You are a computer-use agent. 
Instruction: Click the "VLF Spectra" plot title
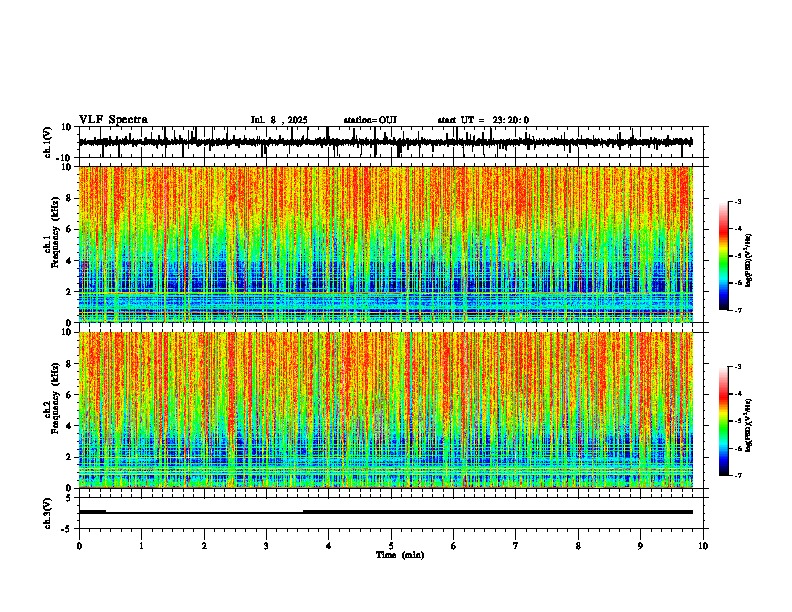[113, 120]
